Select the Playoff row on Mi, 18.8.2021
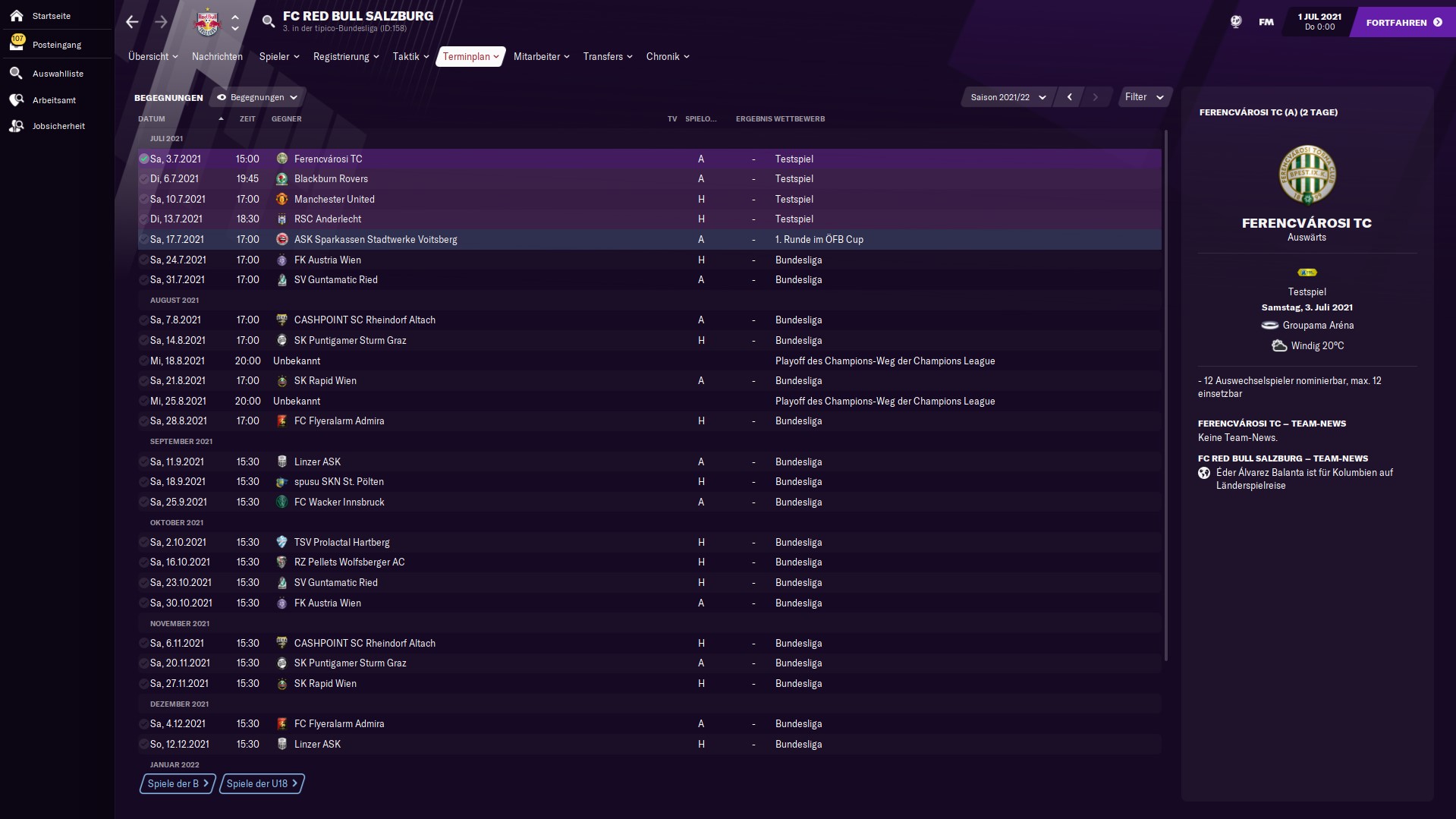 point(649,361)
